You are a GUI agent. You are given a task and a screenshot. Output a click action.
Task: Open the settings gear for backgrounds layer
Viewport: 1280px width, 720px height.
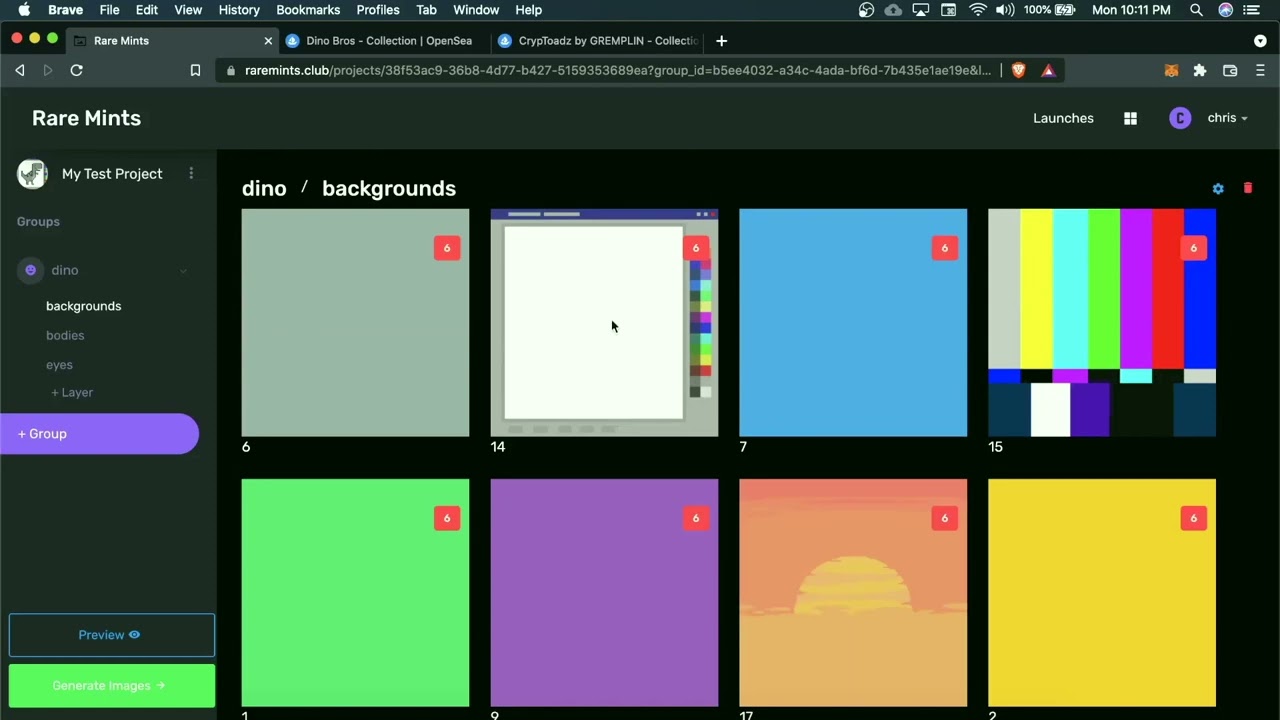pyautogui.click(x=1218, y=188)
